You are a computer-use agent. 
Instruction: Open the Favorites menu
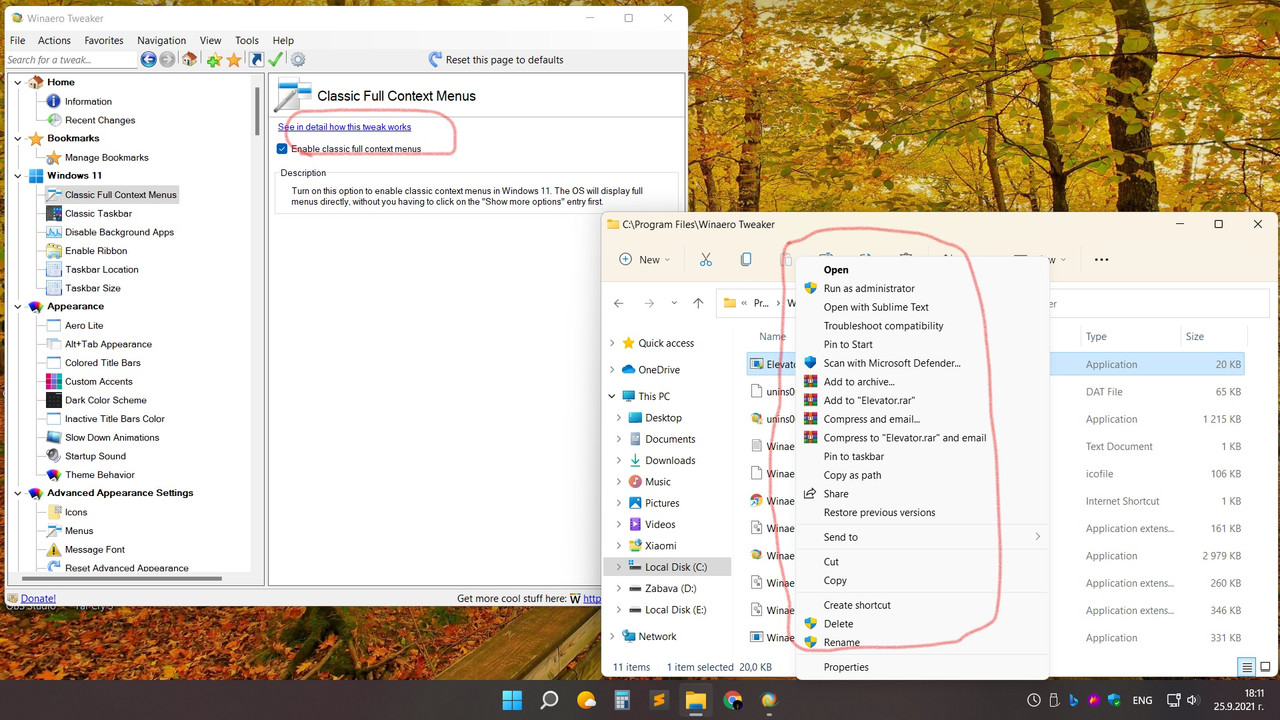[x=104, y=41]
